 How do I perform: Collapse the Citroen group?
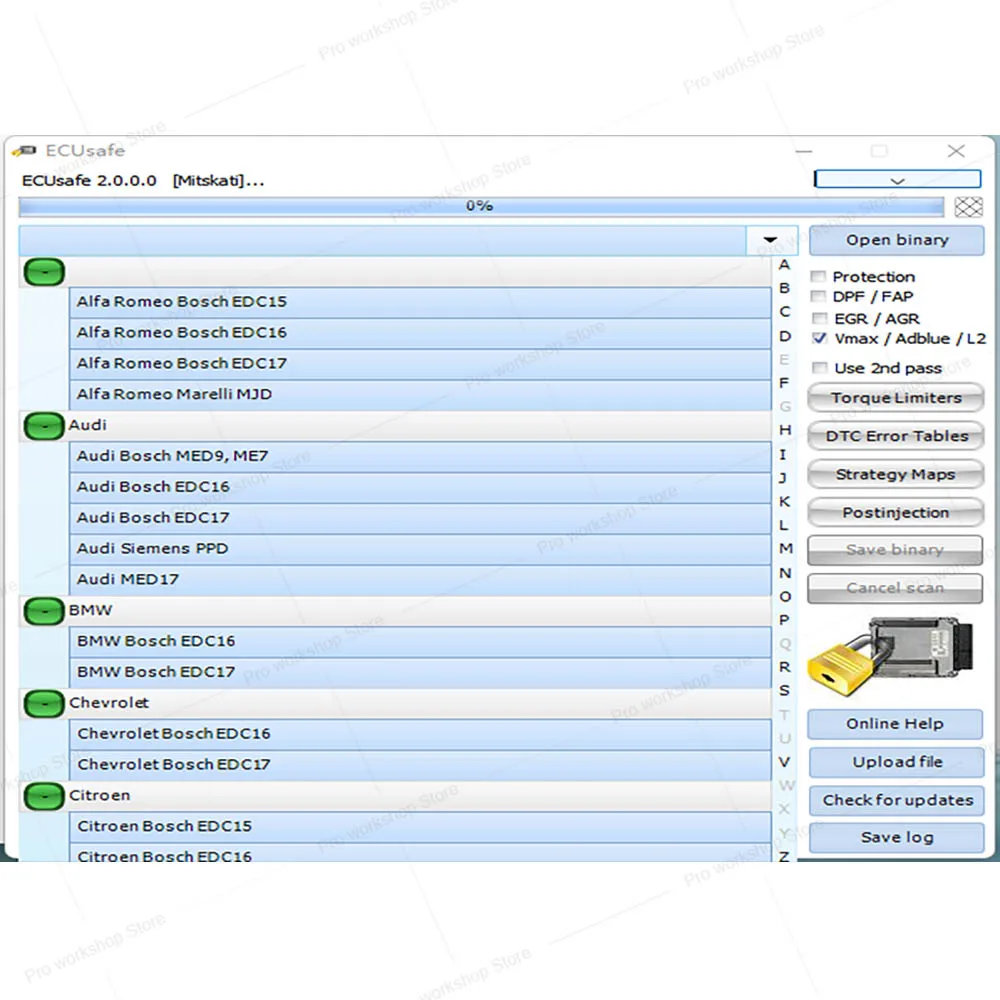44,797
